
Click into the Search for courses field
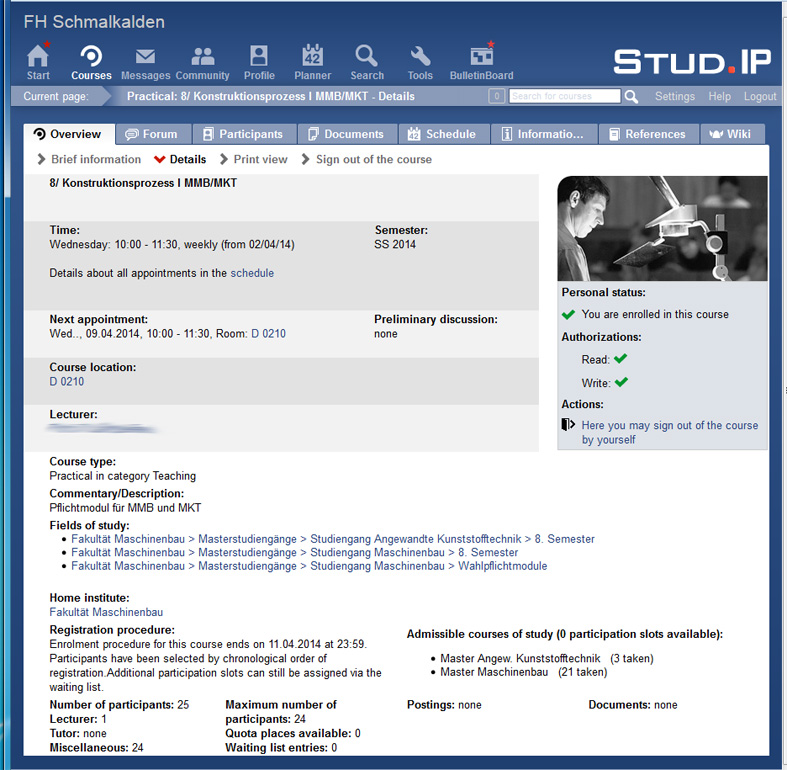click(565, 96)
